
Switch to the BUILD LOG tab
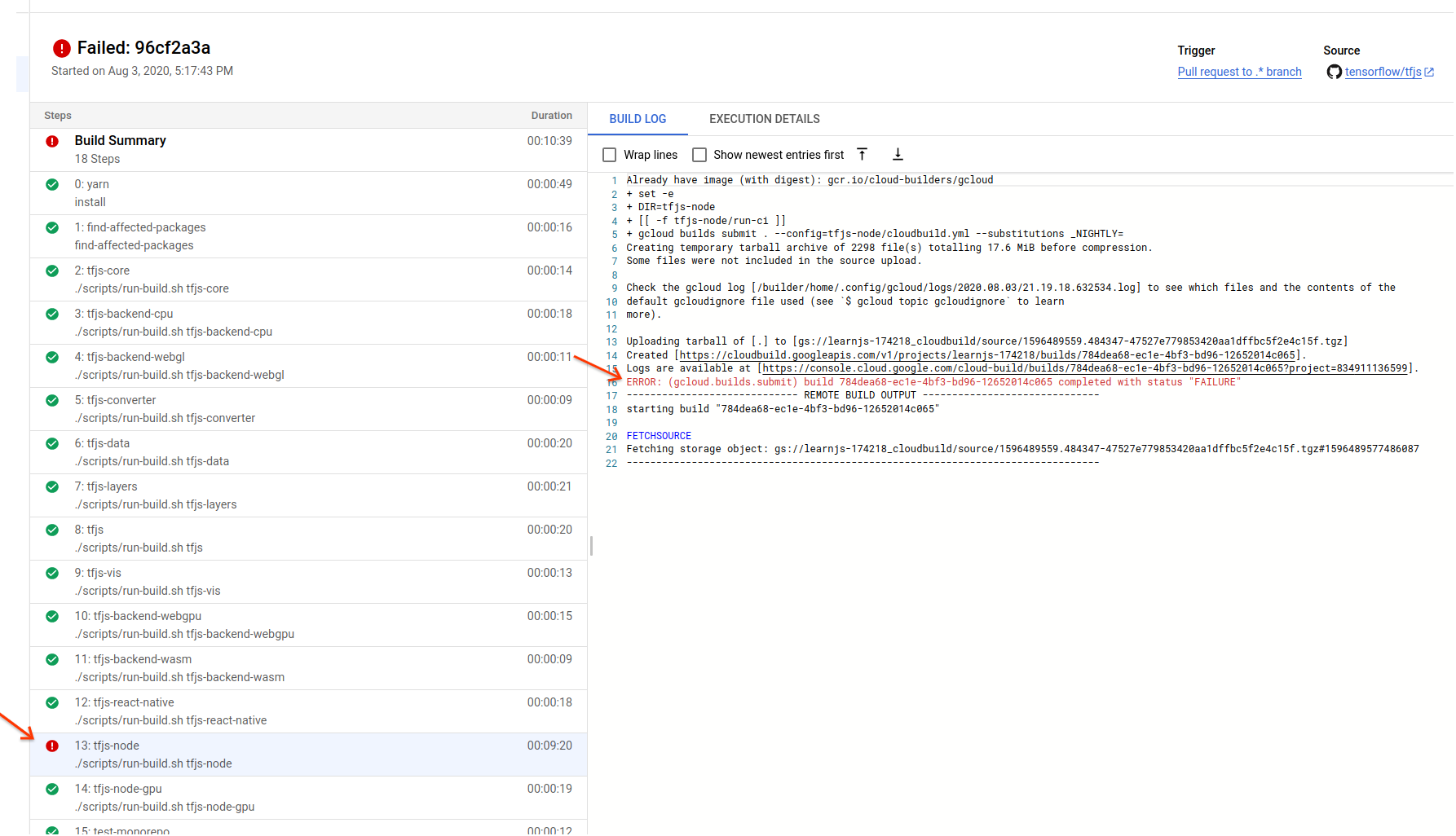point(638,119)
